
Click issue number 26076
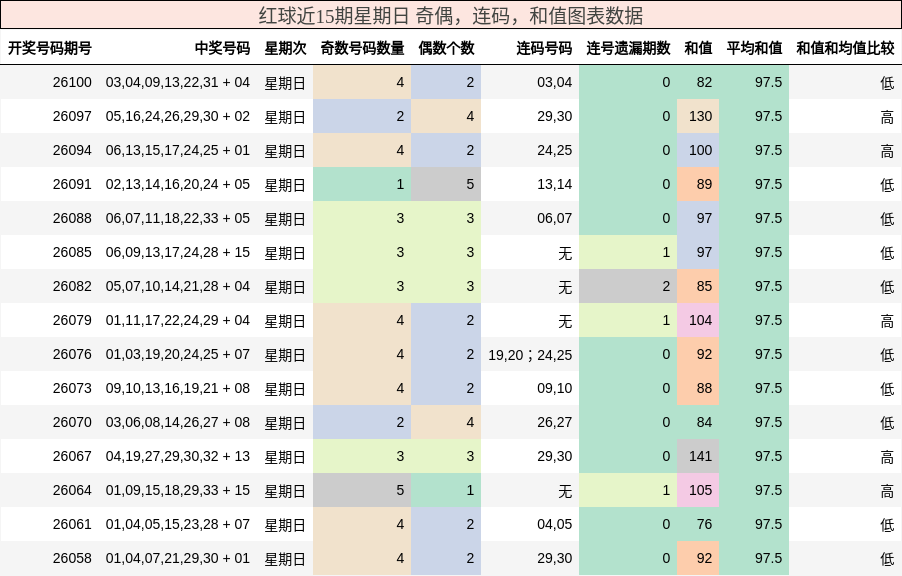(72, 354)
